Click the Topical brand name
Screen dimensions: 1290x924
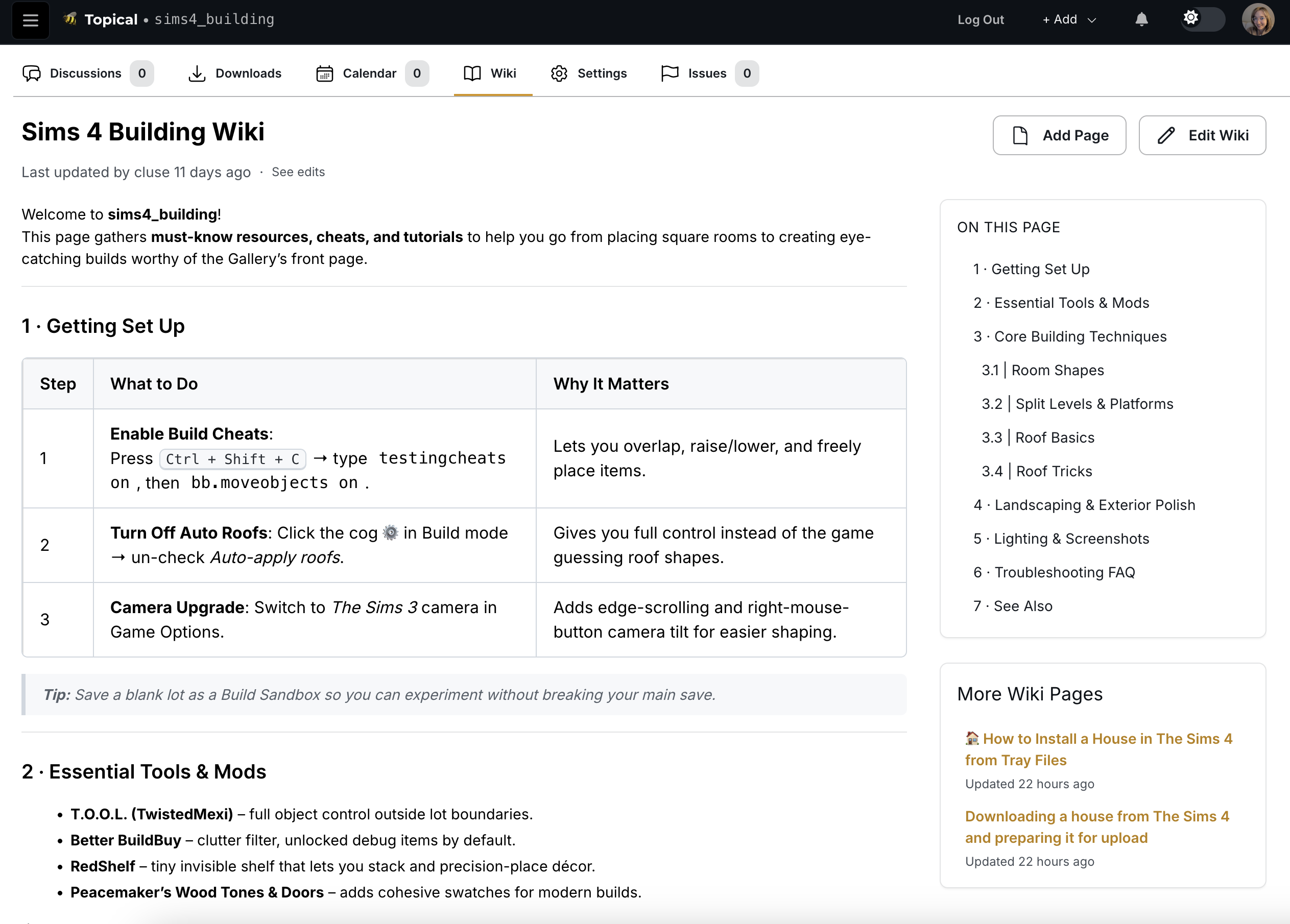[x=111, y=19]
